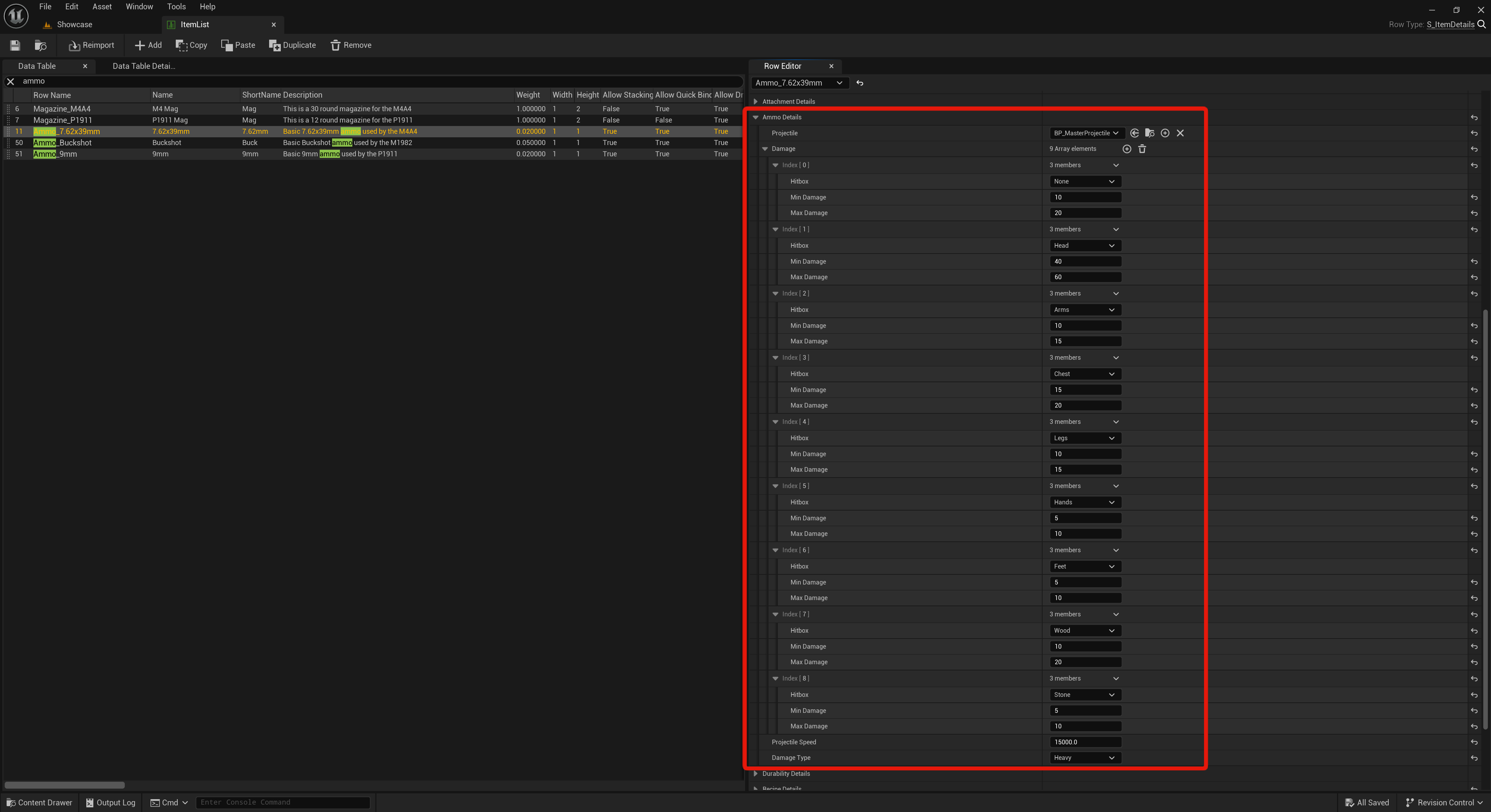Image resolution: width=1491 pixels, height=812 pixels.
Task: Add a new Damage array element
Action: pos(1126,149)
